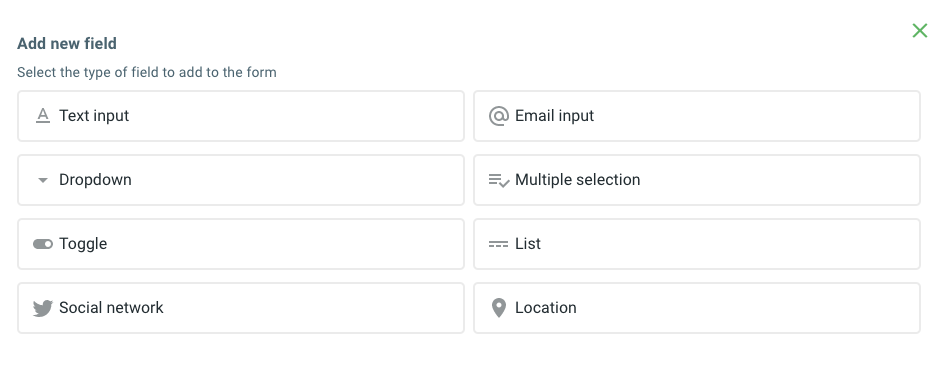Click the Twitter bird social network icon
The image size is (950, 365).
point(42,308)
